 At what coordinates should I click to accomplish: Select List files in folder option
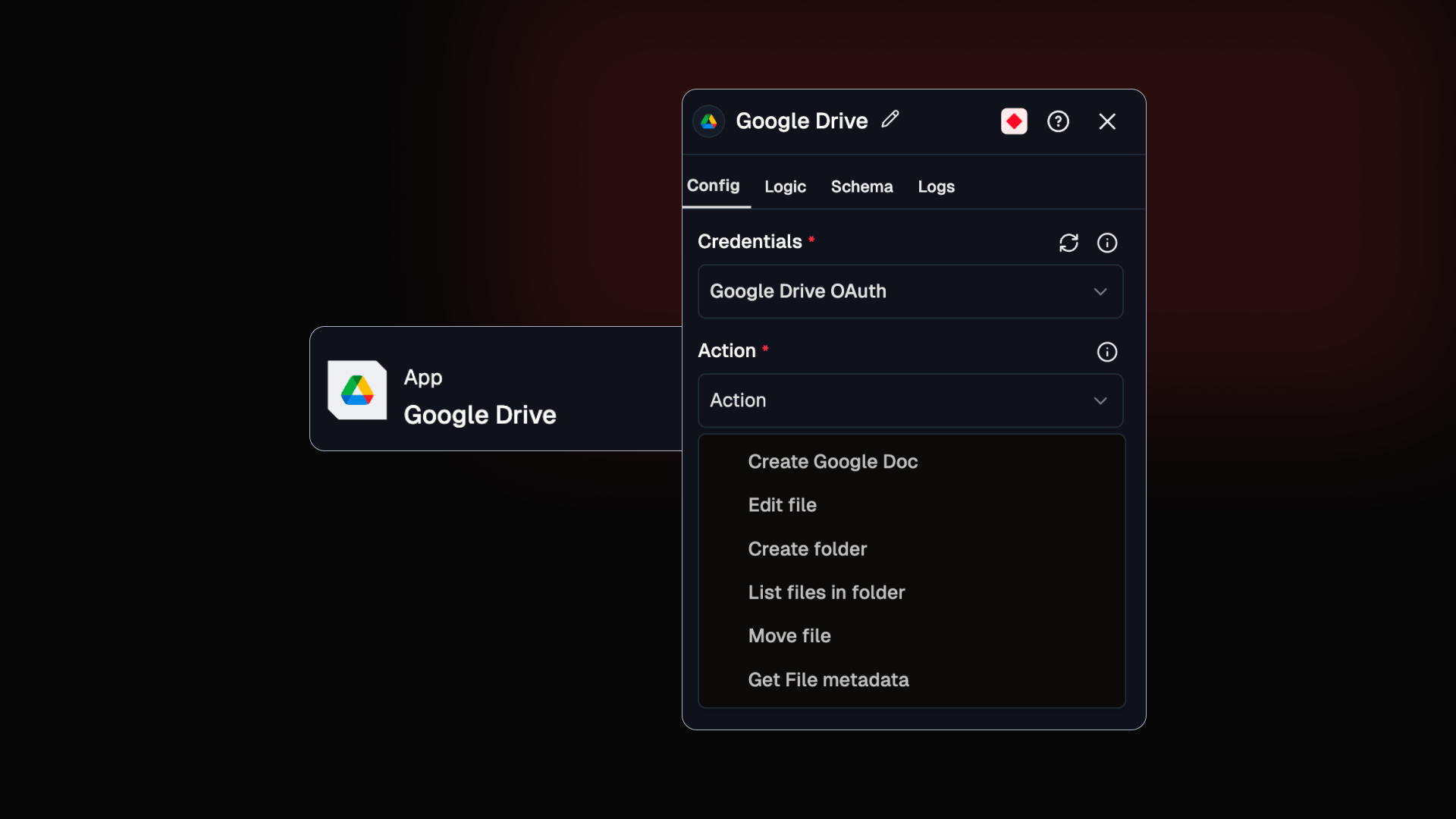pyautogui.click(x=826, y=592)
